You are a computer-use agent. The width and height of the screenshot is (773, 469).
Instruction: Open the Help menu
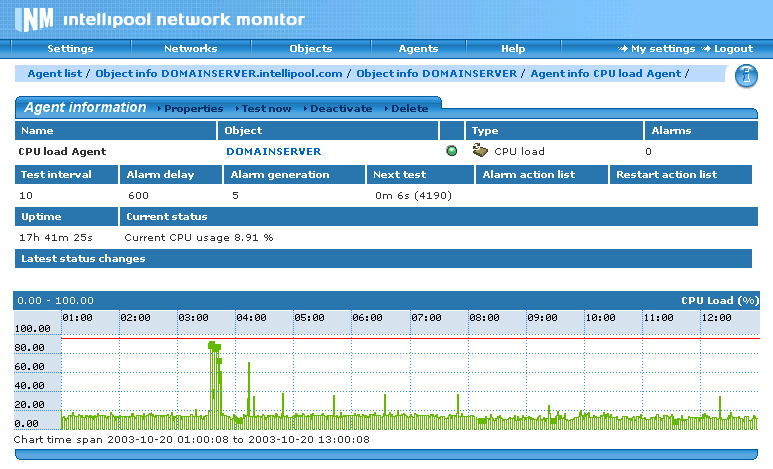coord(513,49)
